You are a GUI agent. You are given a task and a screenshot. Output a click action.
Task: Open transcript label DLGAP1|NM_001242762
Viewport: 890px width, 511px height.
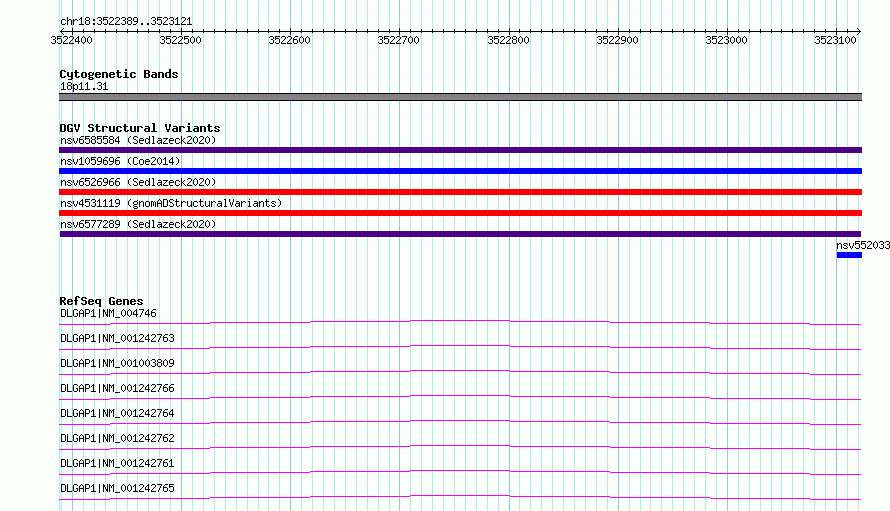[117, 438]
